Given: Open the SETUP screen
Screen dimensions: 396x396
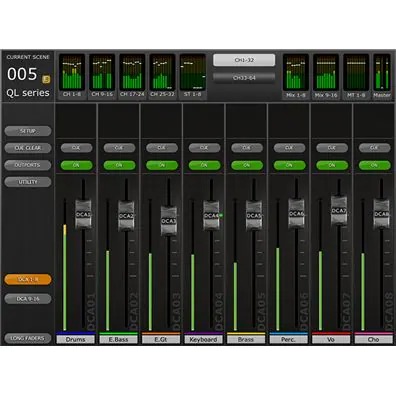Looking at the screenshot, I should 28,131.
